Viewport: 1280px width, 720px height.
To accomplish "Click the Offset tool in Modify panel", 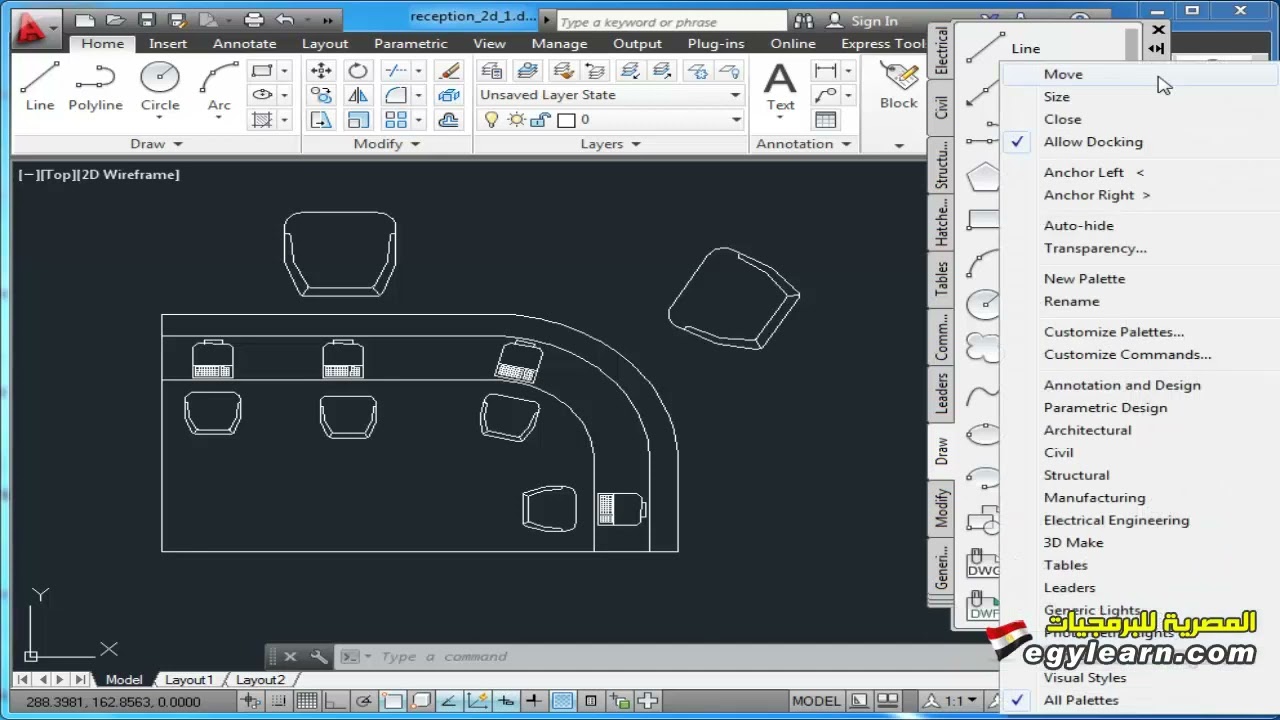I will 449,120.
